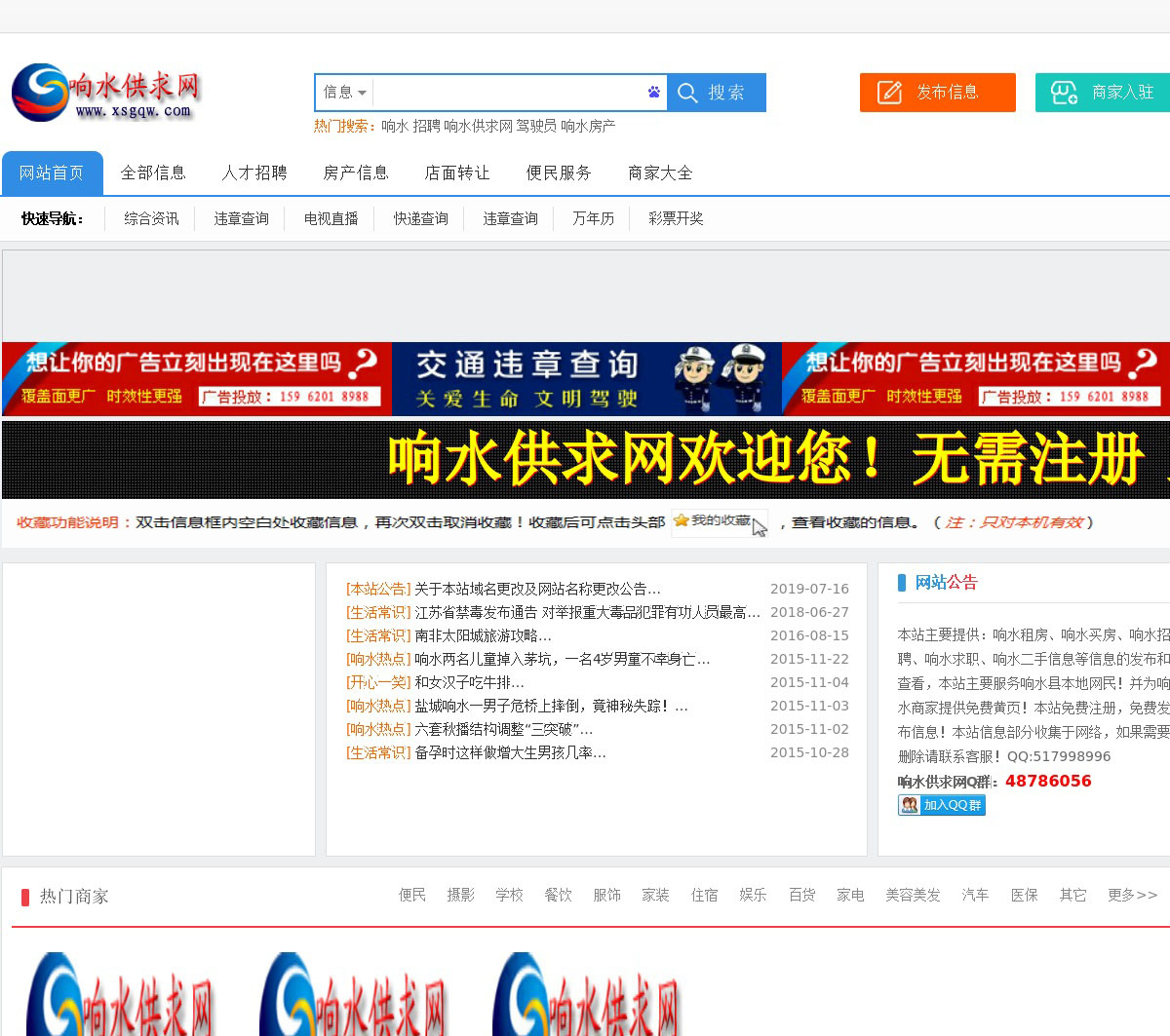The height and width of the screenshot is (1036, 1170).
Task: Click the 驾驶员 hot search keyword
Action: point(536,126)
